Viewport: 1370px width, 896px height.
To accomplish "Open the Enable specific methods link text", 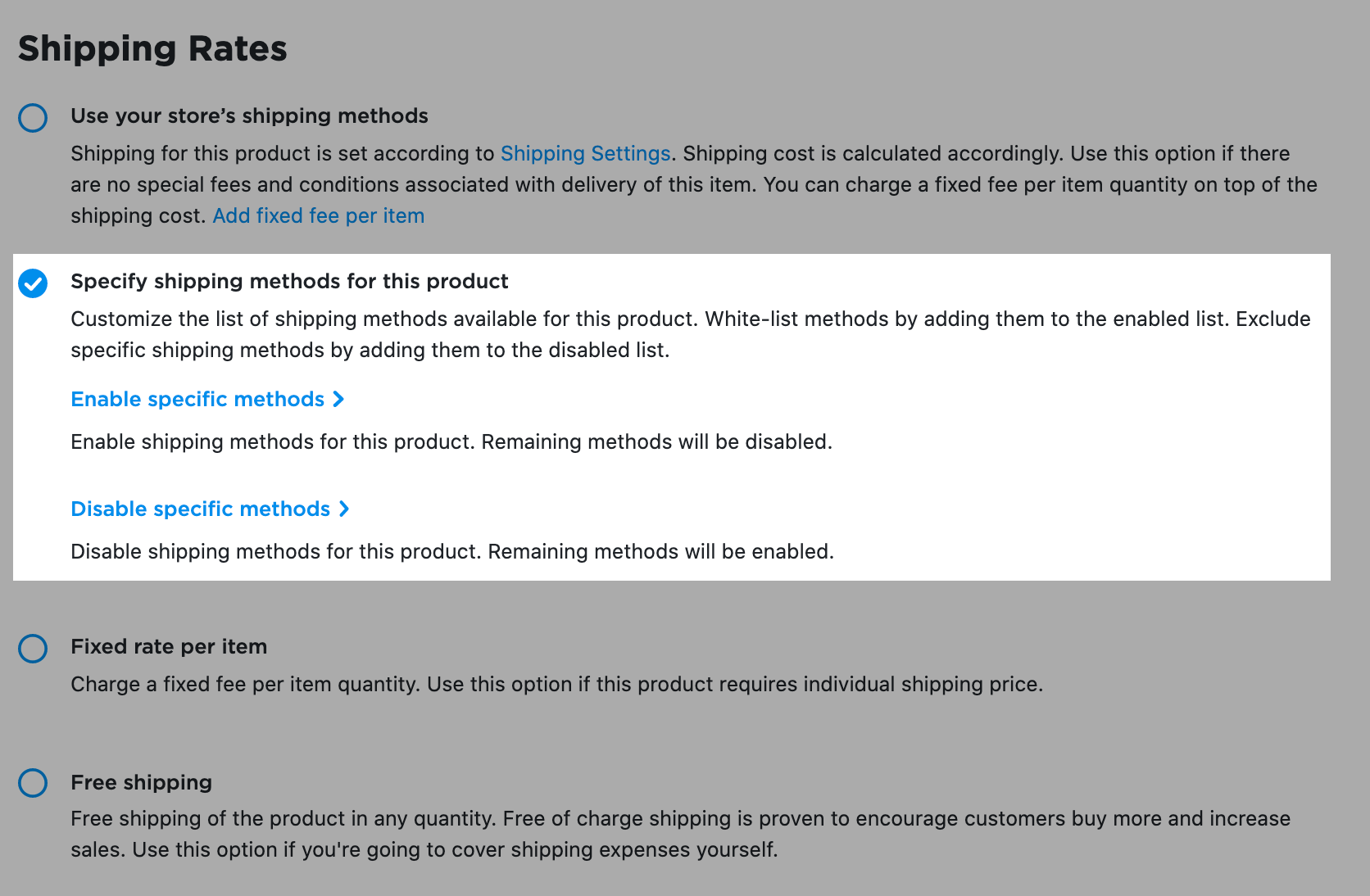I will click(197, 400).
